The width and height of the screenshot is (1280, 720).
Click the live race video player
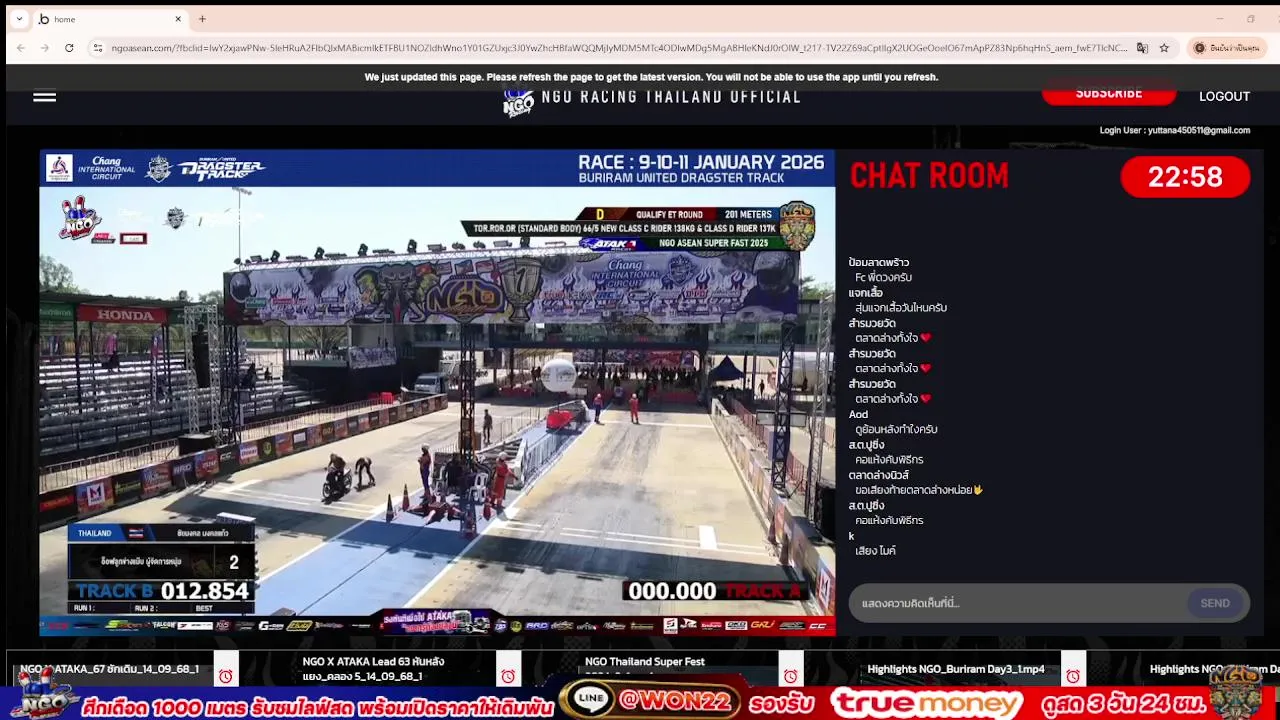[437, 392]
